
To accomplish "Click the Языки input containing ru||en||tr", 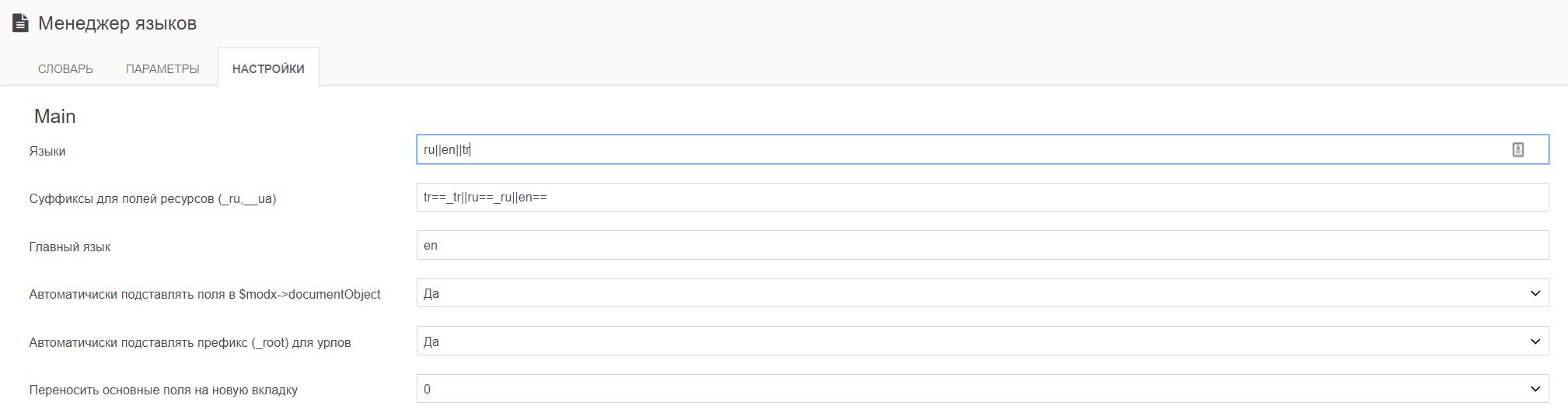I will point(983,149).
